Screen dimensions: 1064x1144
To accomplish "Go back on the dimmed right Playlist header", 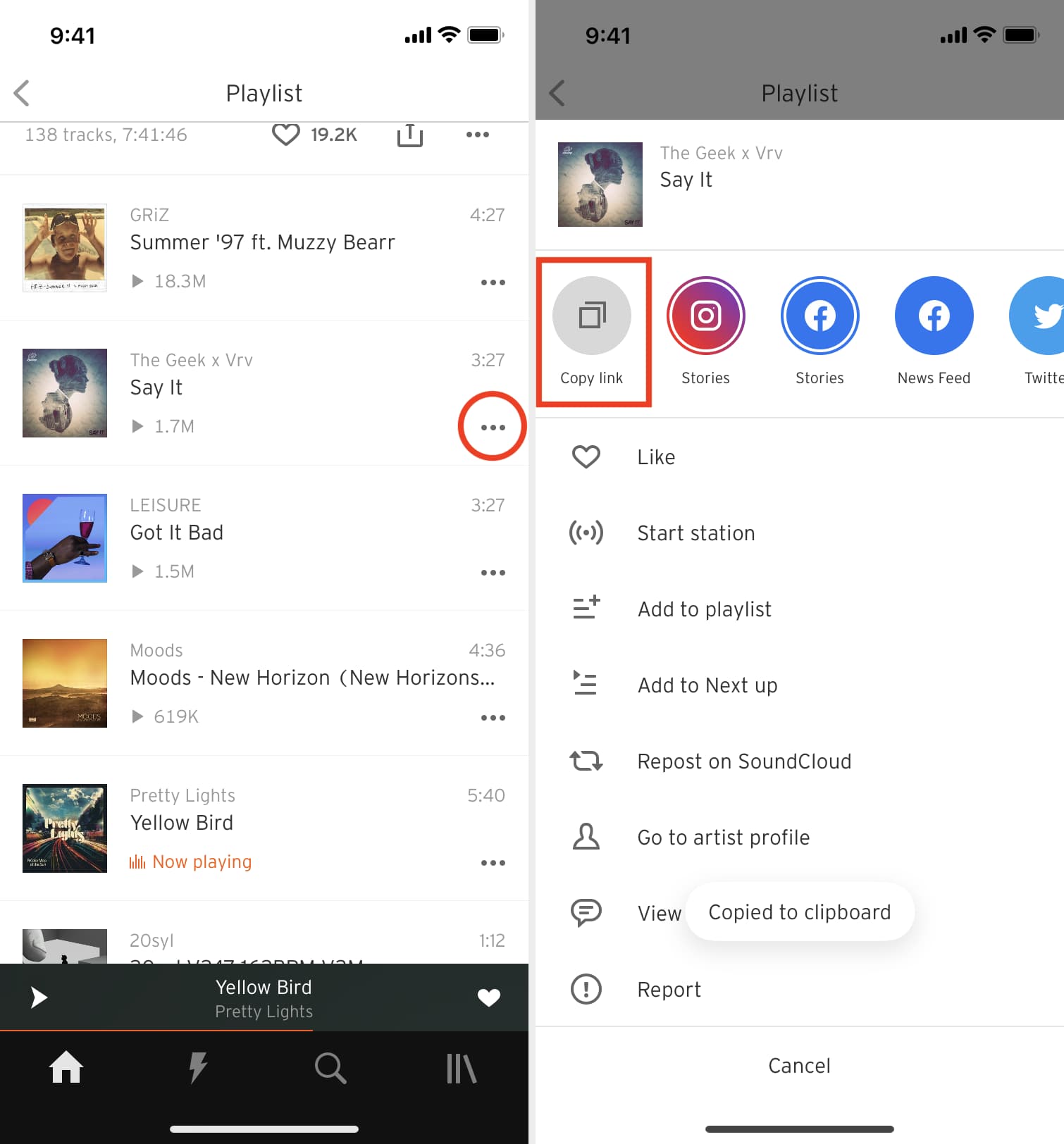I will [x=557, y=93].
